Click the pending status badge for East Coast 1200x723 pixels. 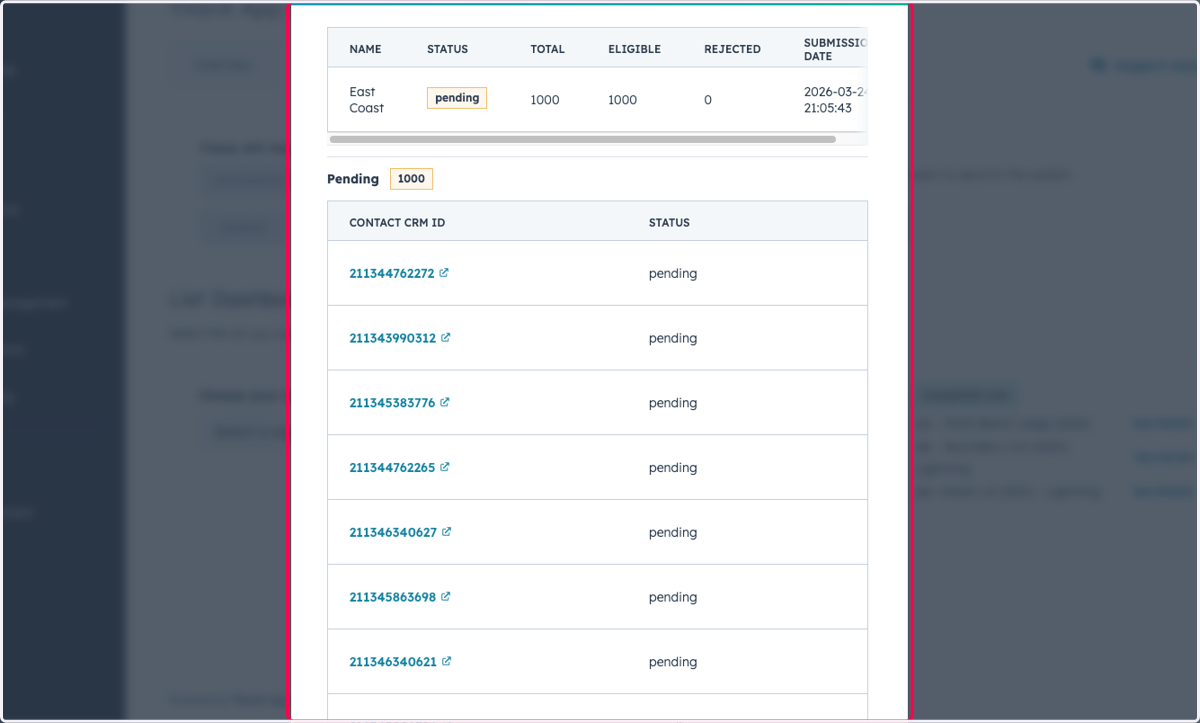point(457,98)
